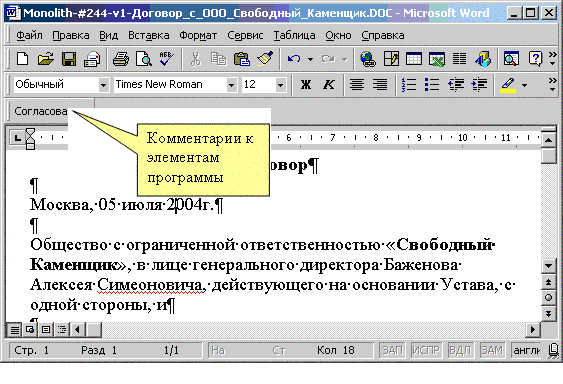Send document by e-mail icon
The image size is (563, 384).
tap(92, 59)
